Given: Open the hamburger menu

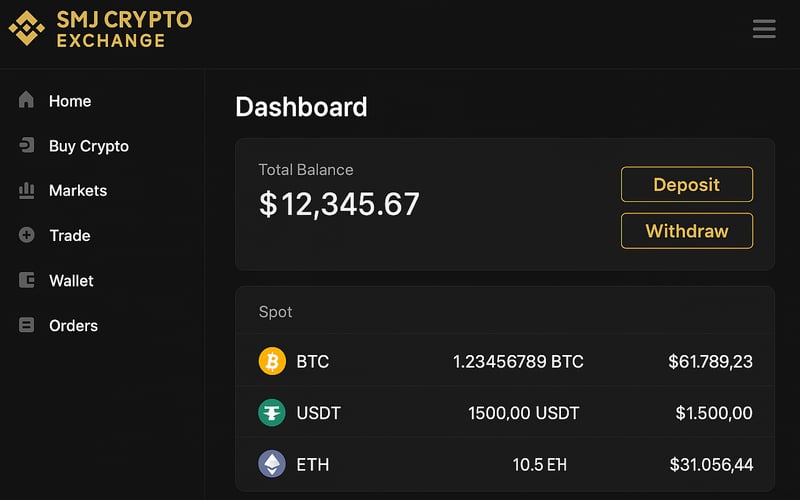Looking at the screenshot, I should [x=764, y=29].
